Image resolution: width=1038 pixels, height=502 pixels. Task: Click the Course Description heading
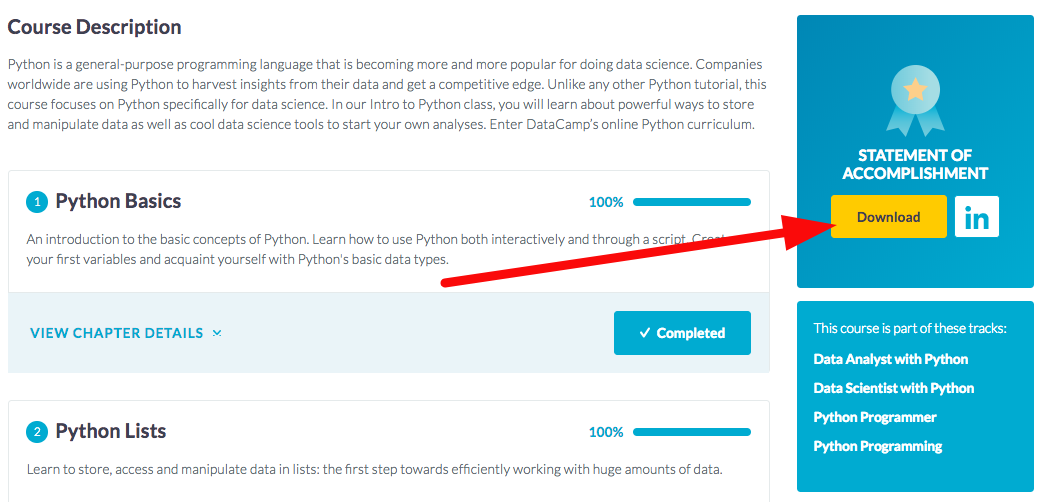click(x=94, y=27)
